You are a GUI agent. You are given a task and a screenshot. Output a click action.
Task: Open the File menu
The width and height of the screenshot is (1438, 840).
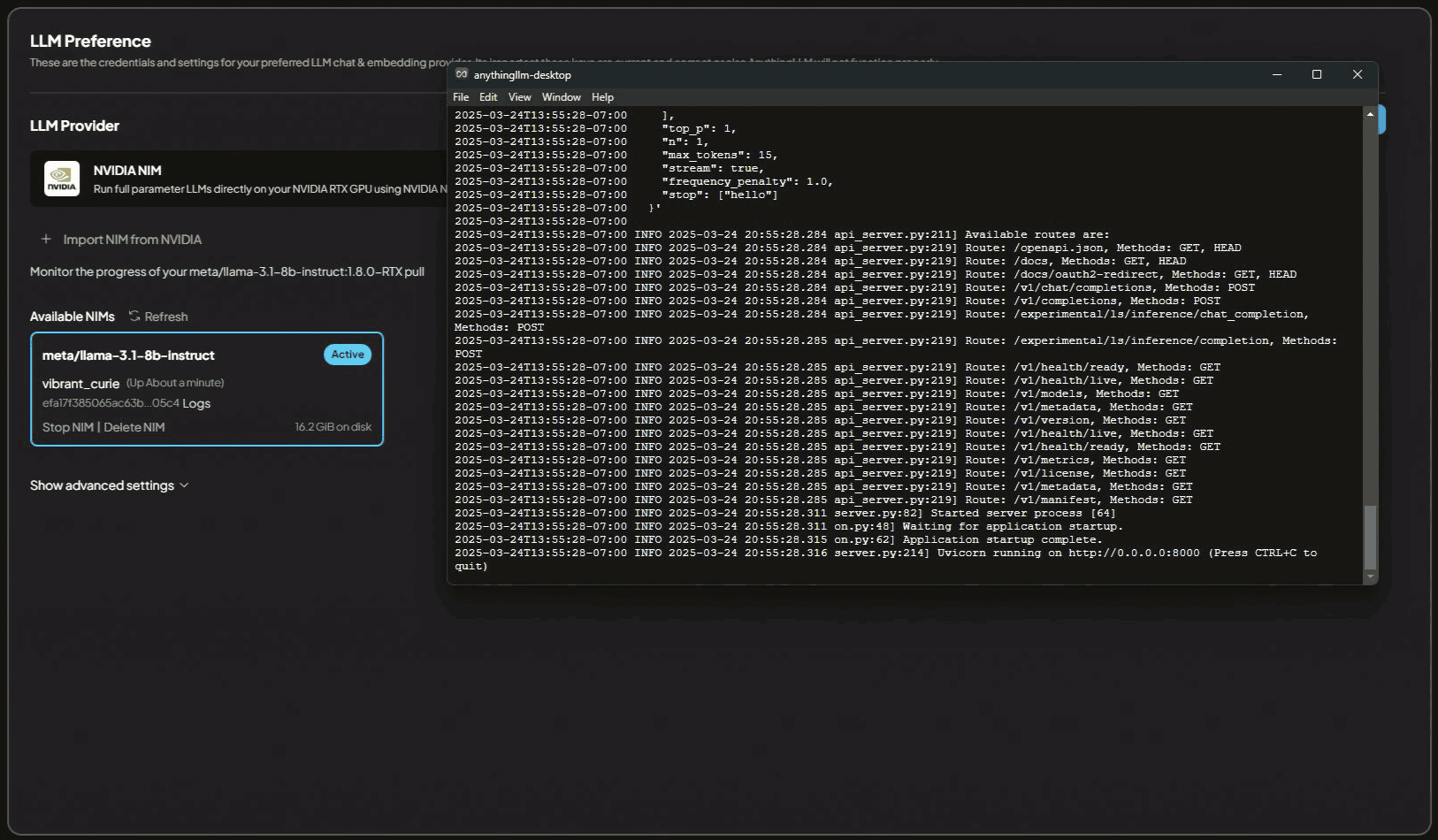461,97
